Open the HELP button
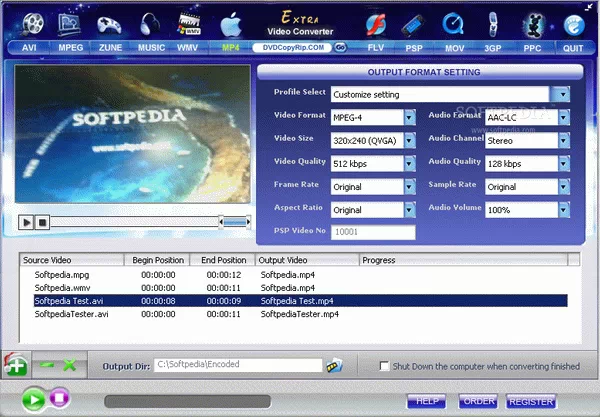Screen dimensions: 600x417 [427, 400]
